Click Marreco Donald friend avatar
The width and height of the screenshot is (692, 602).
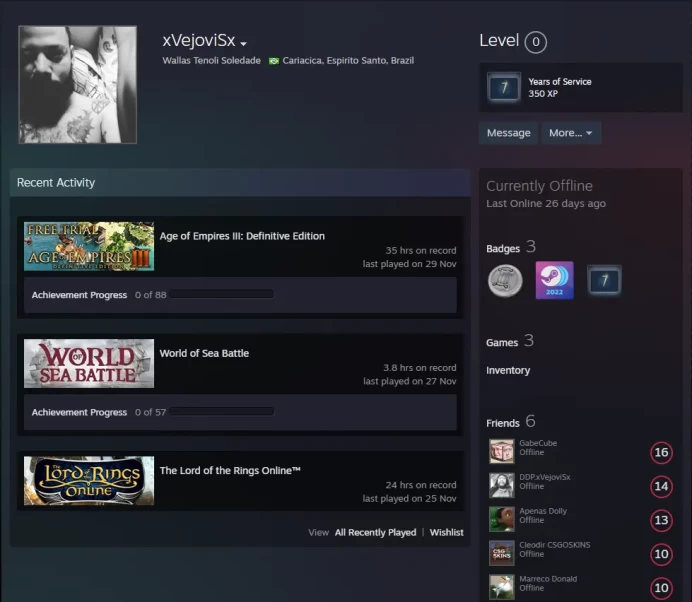point(502,587)
